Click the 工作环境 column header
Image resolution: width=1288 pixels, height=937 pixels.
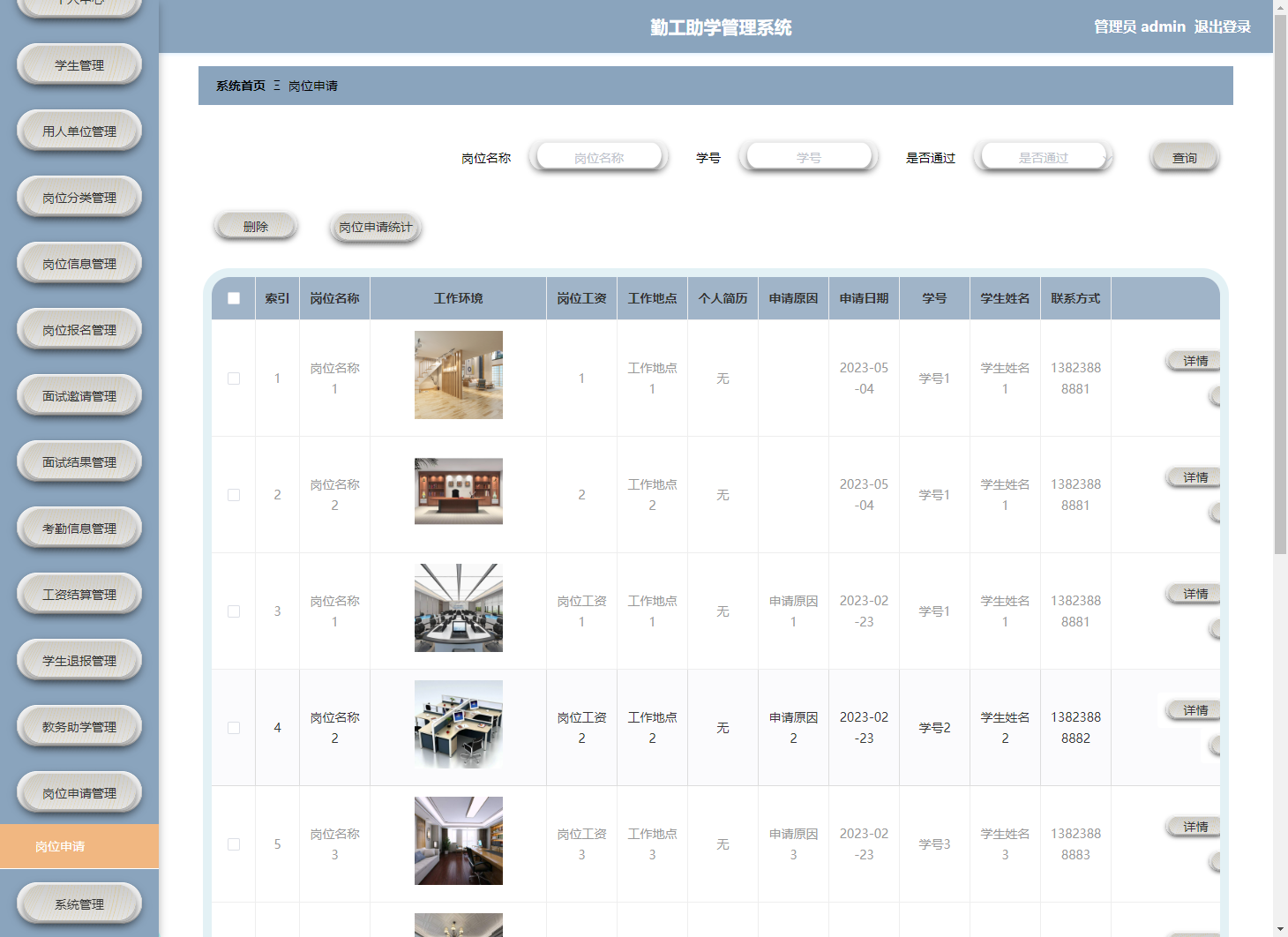[459, 298]
